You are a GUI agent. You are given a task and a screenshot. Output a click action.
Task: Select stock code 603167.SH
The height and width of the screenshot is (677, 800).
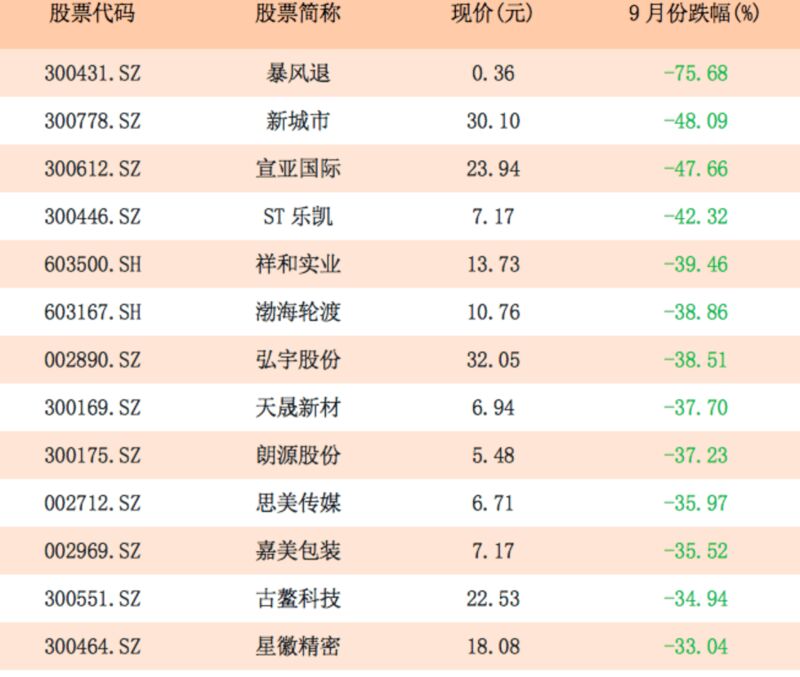(92, 312)
